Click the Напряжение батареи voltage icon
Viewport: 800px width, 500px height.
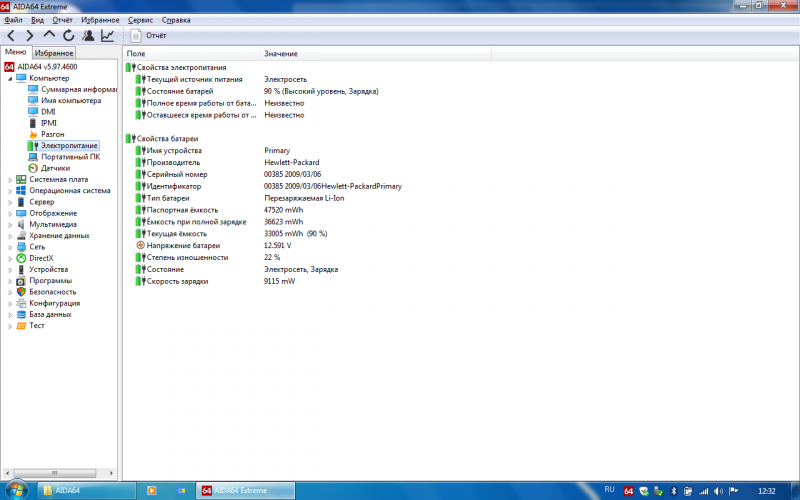pyautogui.click(x=140, y=245)
